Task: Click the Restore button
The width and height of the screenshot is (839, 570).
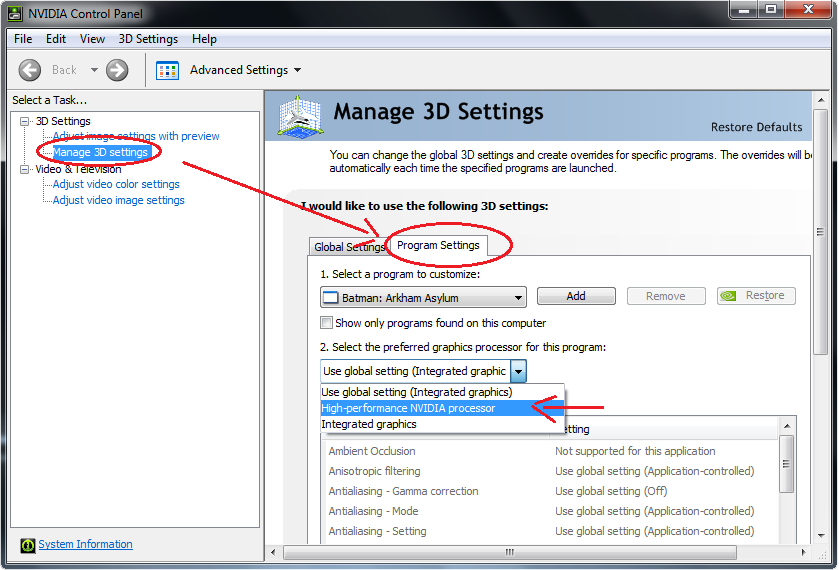Action: (756, 296)
